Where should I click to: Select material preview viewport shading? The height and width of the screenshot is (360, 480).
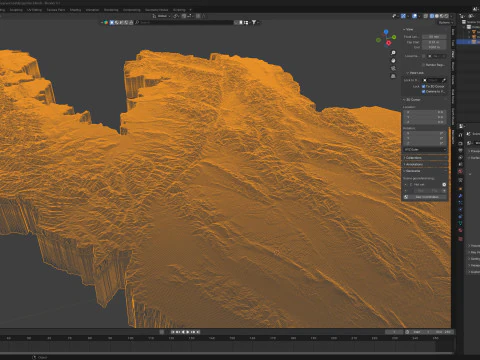coord(441,16)
